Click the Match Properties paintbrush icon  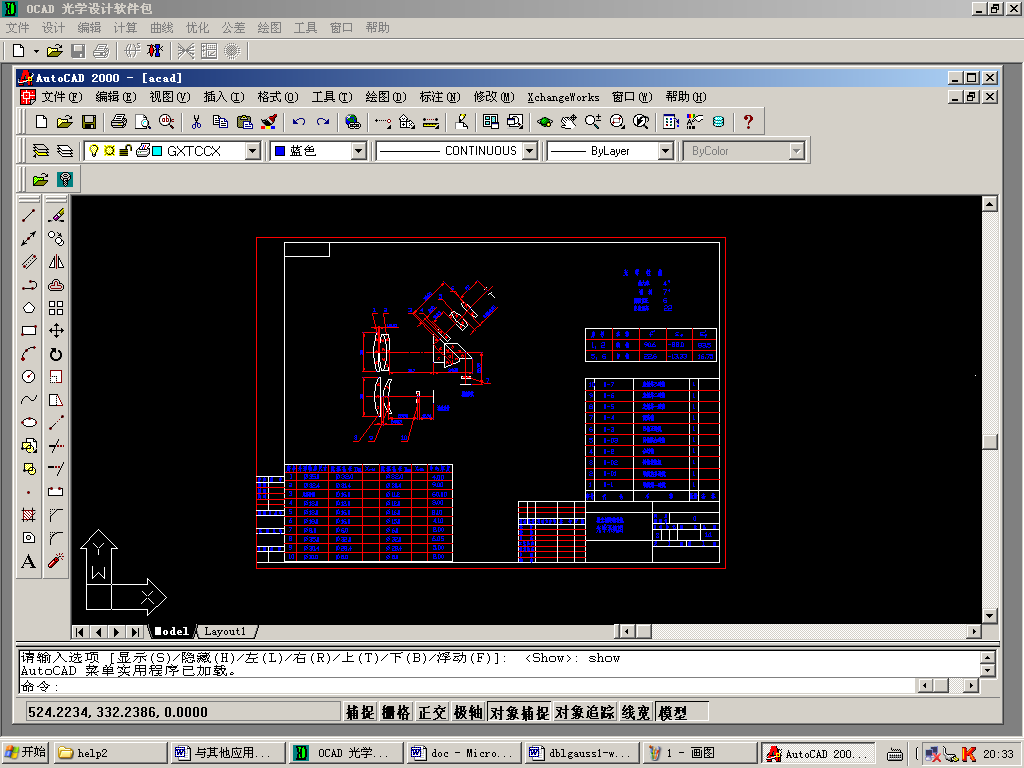(x=268, y=122)
